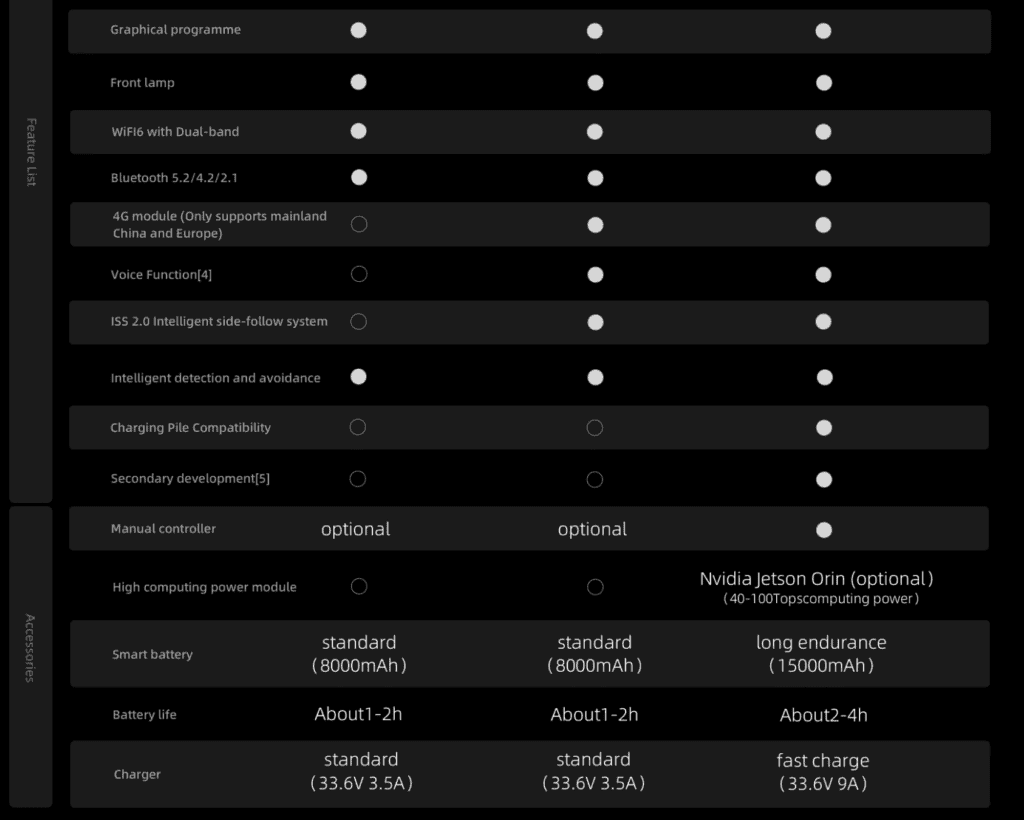The height and width of the screenshot is (820, 1024).
Task: Click the Feature List side label
Action: coord(31,152)
